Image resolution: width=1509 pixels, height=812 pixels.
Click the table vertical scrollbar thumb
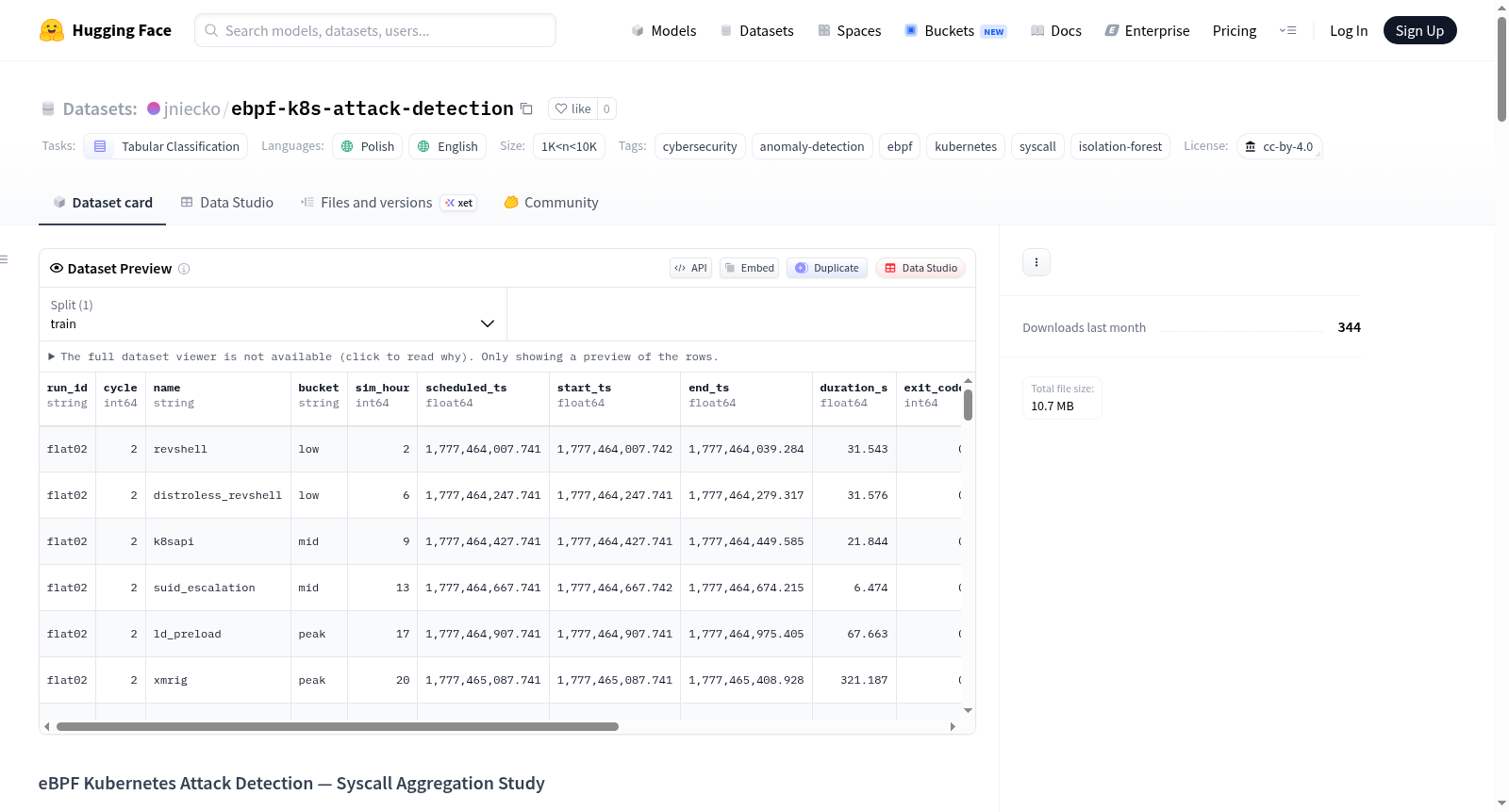coord(968,405)
